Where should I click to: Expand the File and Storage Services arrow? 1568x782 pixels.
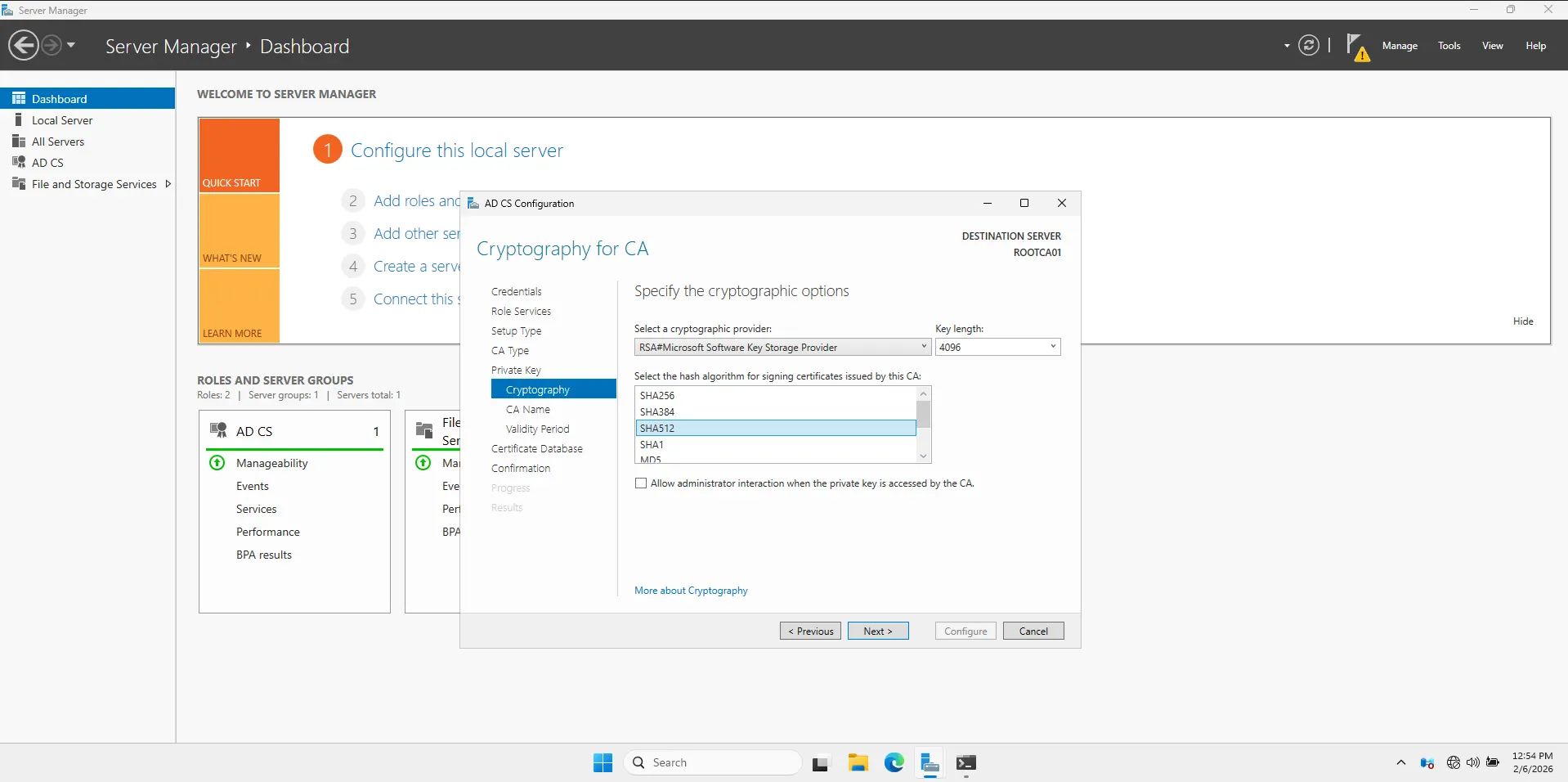[168, 184]
